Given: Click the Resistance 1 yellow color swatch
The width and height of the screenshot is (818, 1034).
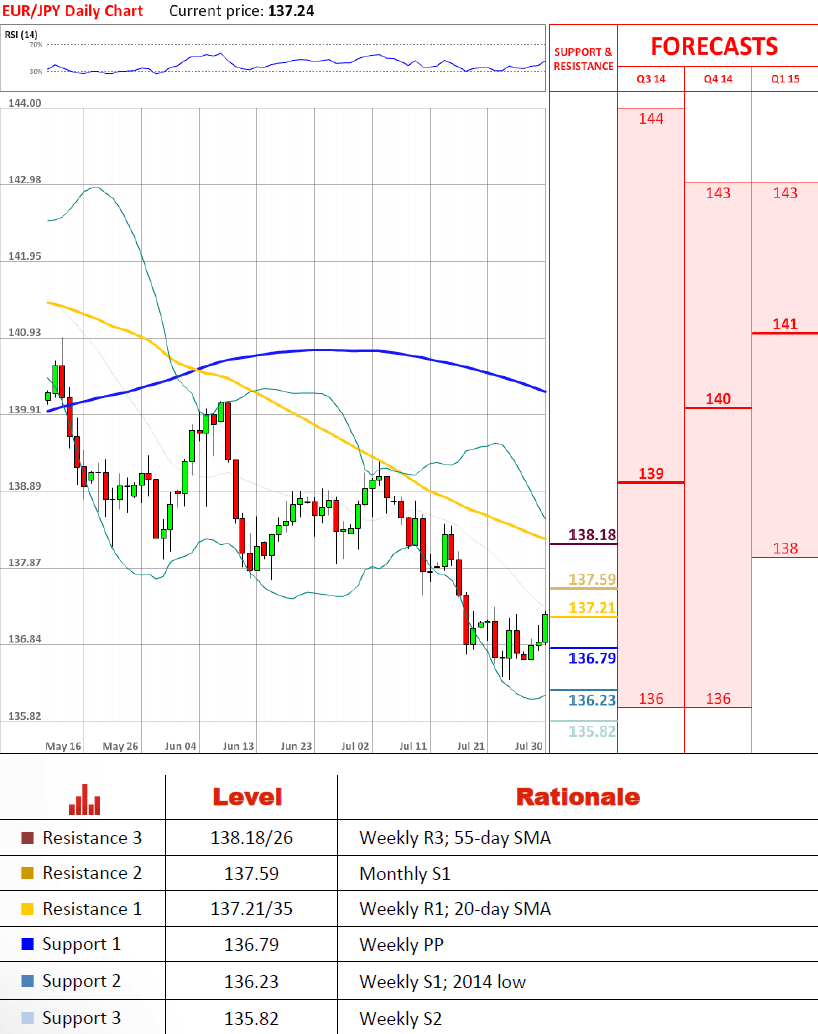Looking at the screenshot, I should point(27,909).
